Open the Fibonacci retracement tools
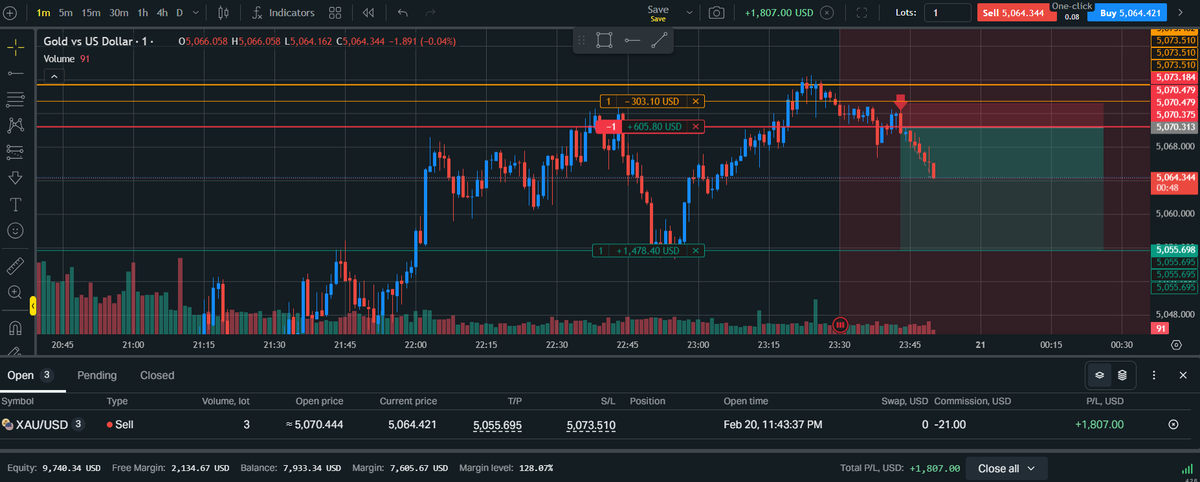Screen dimensions: 1200x482 click(x=15, y=99)
